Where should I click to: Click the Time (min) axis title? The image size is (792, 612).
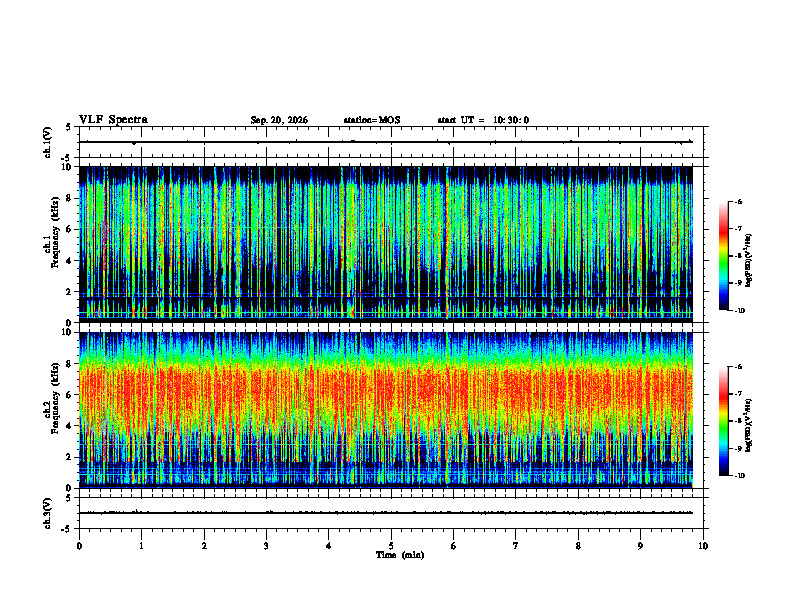[x=400, y=555]
